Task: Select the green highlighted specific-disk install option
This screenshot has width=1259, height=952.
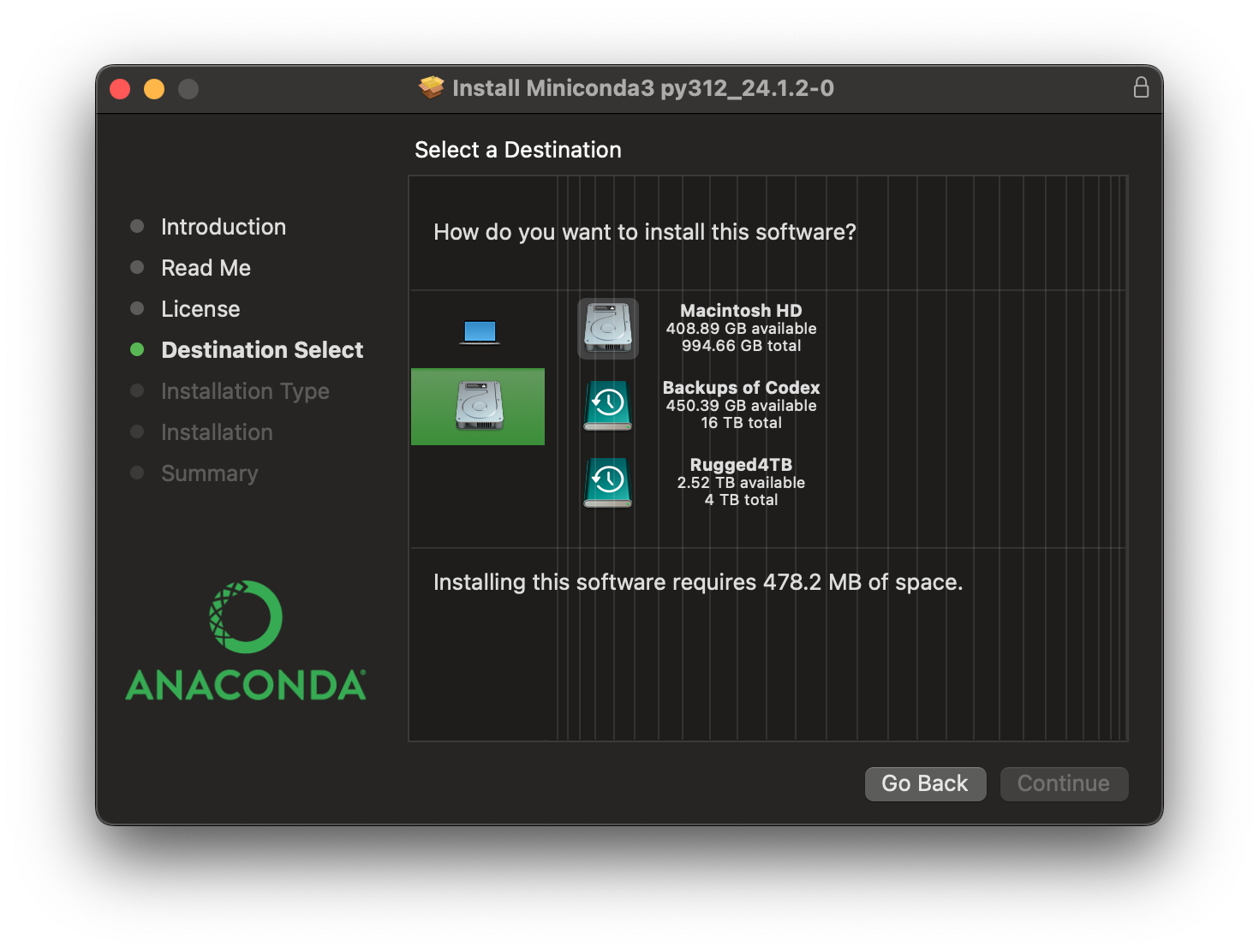Action: tap(479, 407)
